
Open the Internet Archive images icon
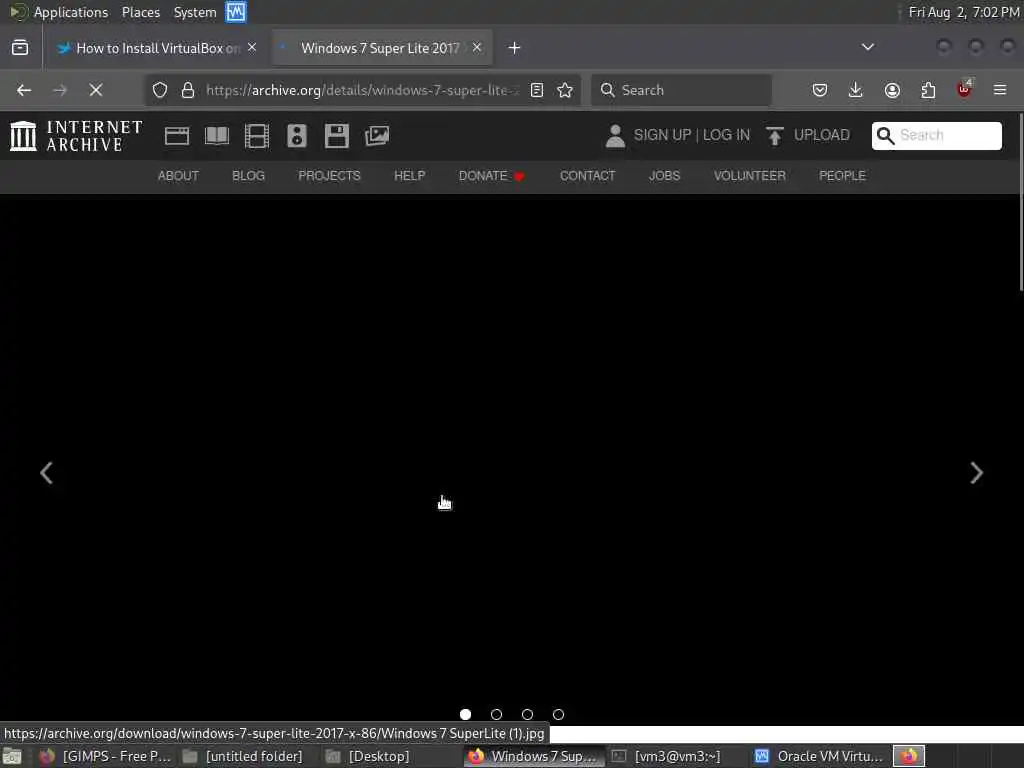point(377,136)
